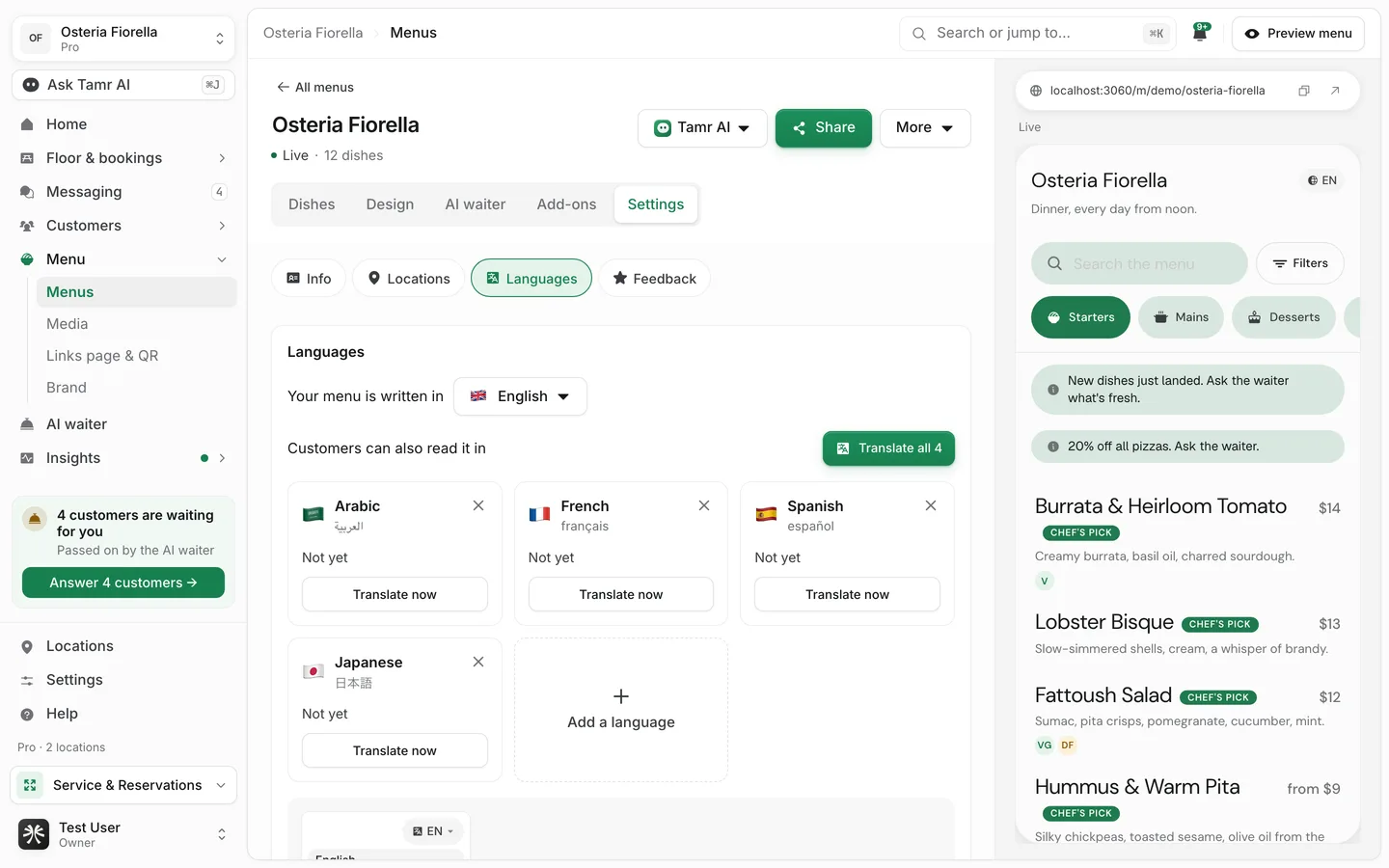Open the Tamr AI dropdown
Viewport: 1389px width, 868px height.
tap(702, 127)
